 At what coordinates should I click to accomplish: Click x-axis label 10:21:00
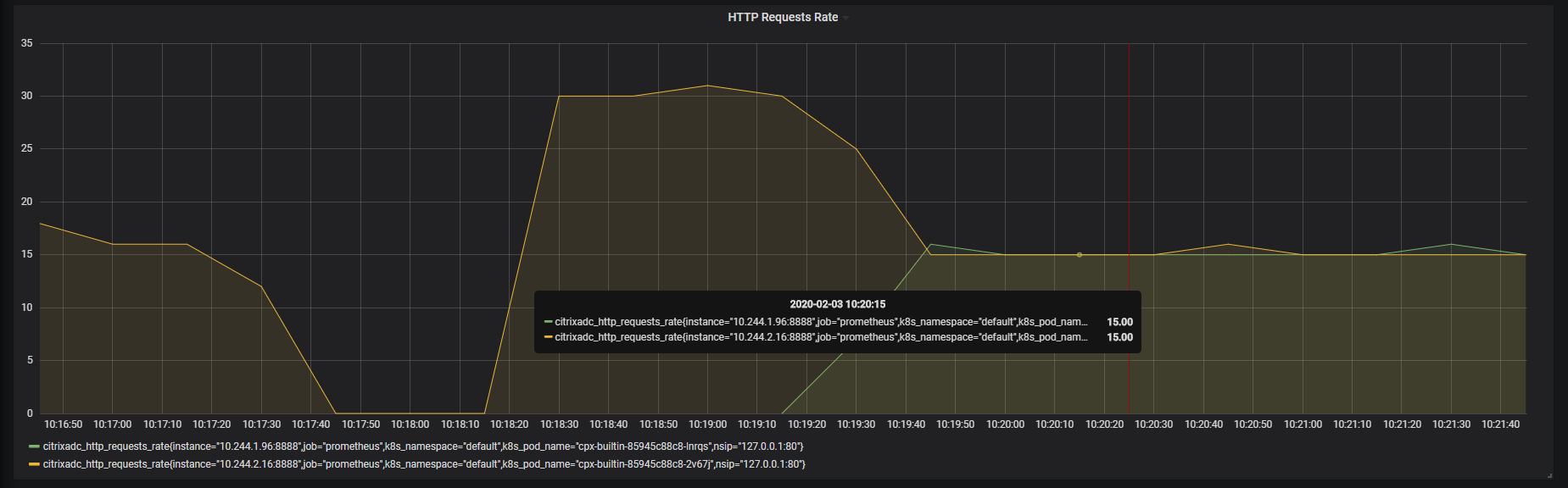[x=1303, y=424]
